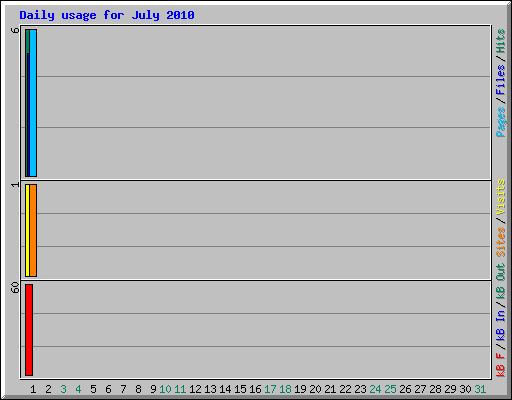Image resolution: width=512 pixels, height=400 pixels.
Task: Click day 2 on the x-axis
Action: pyautogui.click(x=48, y=389)
